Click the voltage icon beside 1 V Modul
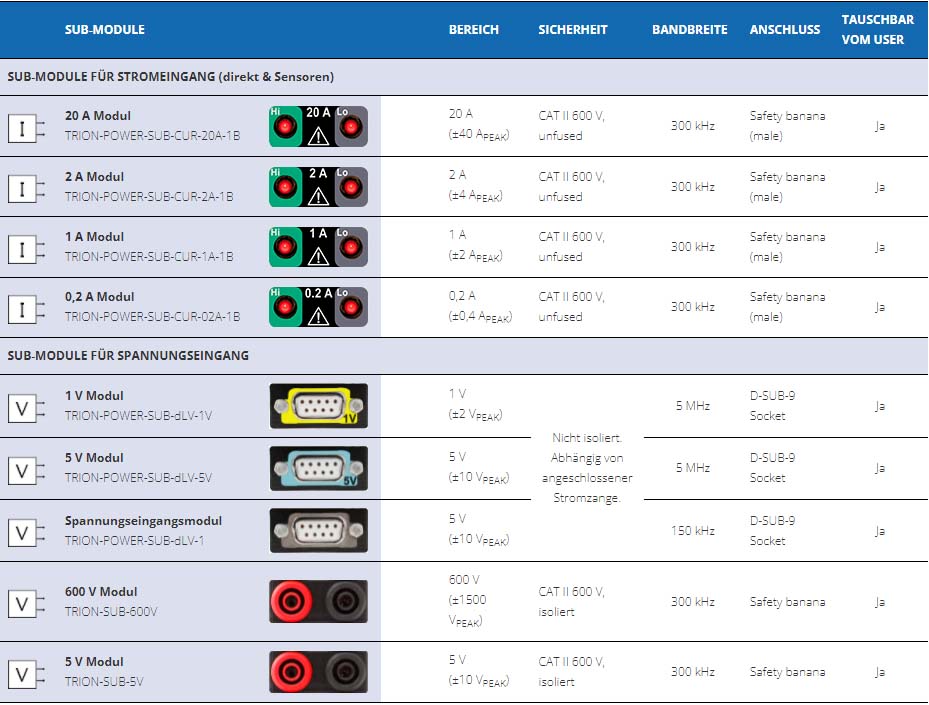 click(x=26, y=406)
